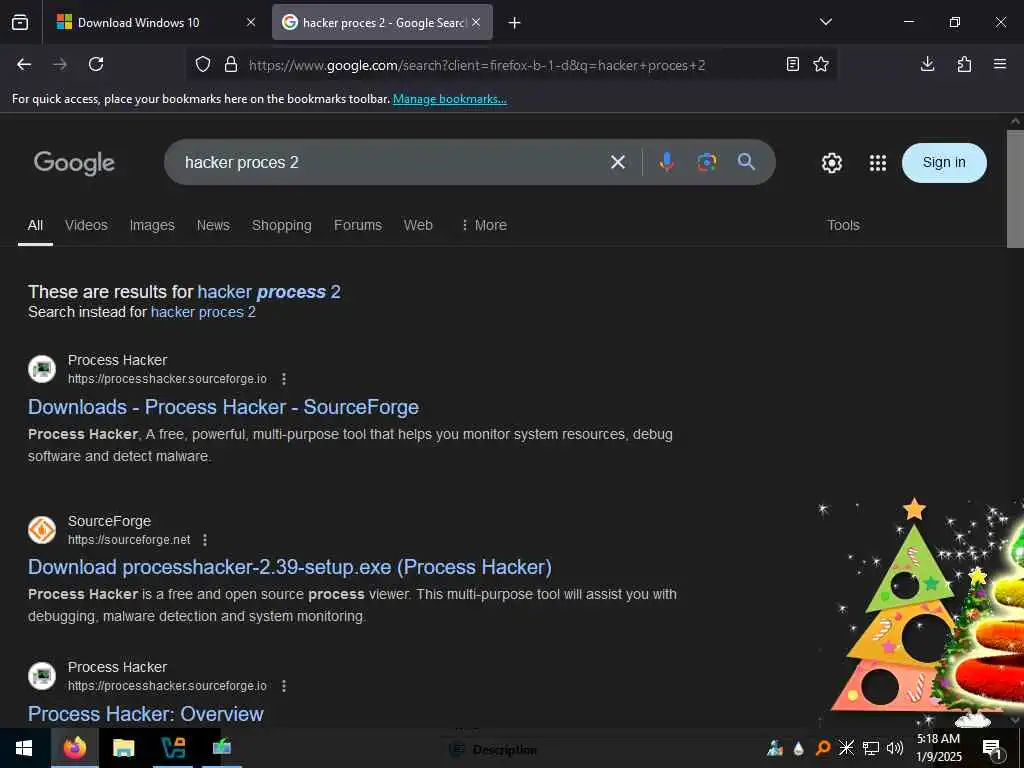Expand the More search filters menu

point(484,225)
